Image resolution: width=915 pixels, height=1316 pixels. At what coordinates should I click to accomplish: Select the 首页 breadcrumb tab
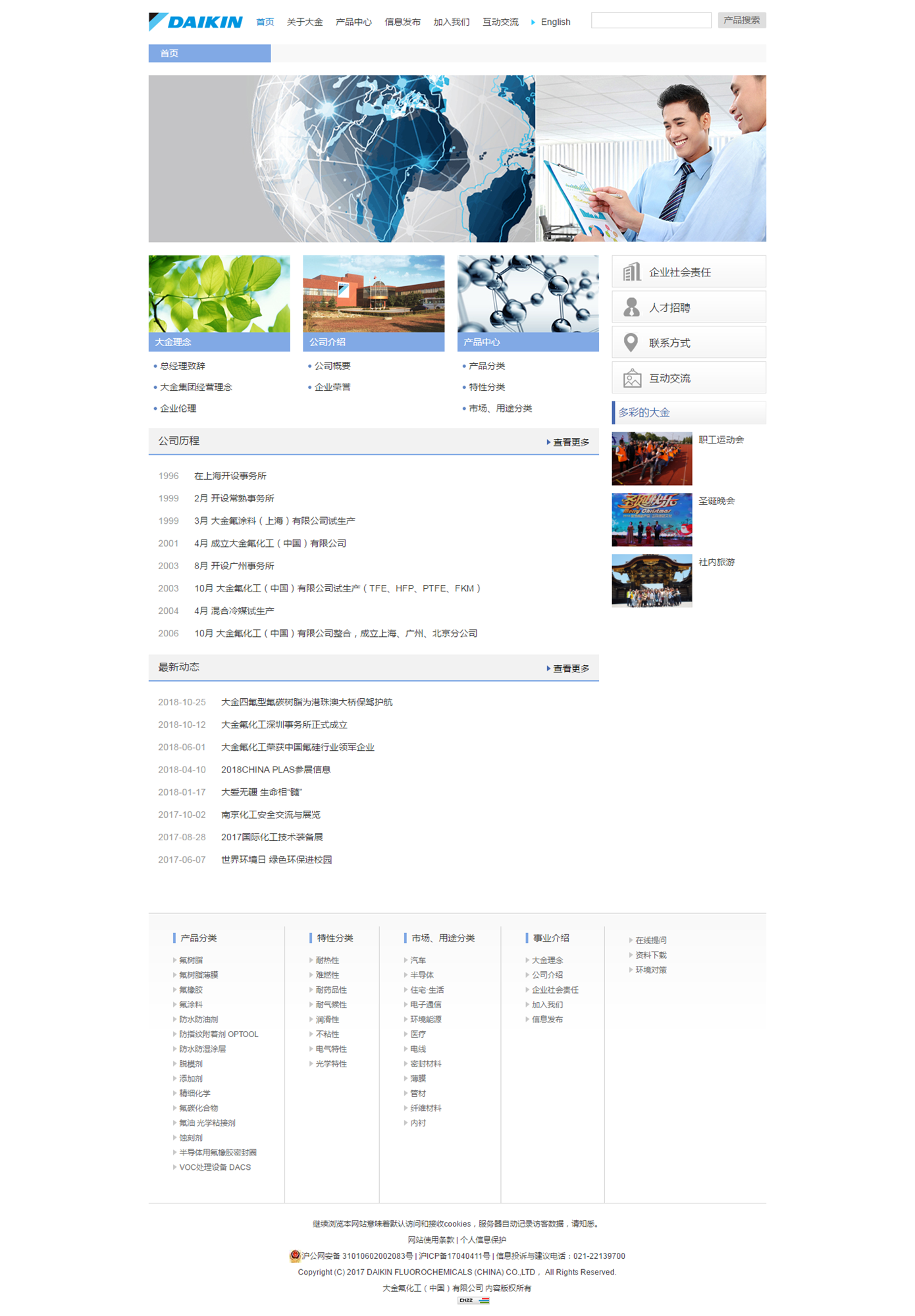(209, 53)
